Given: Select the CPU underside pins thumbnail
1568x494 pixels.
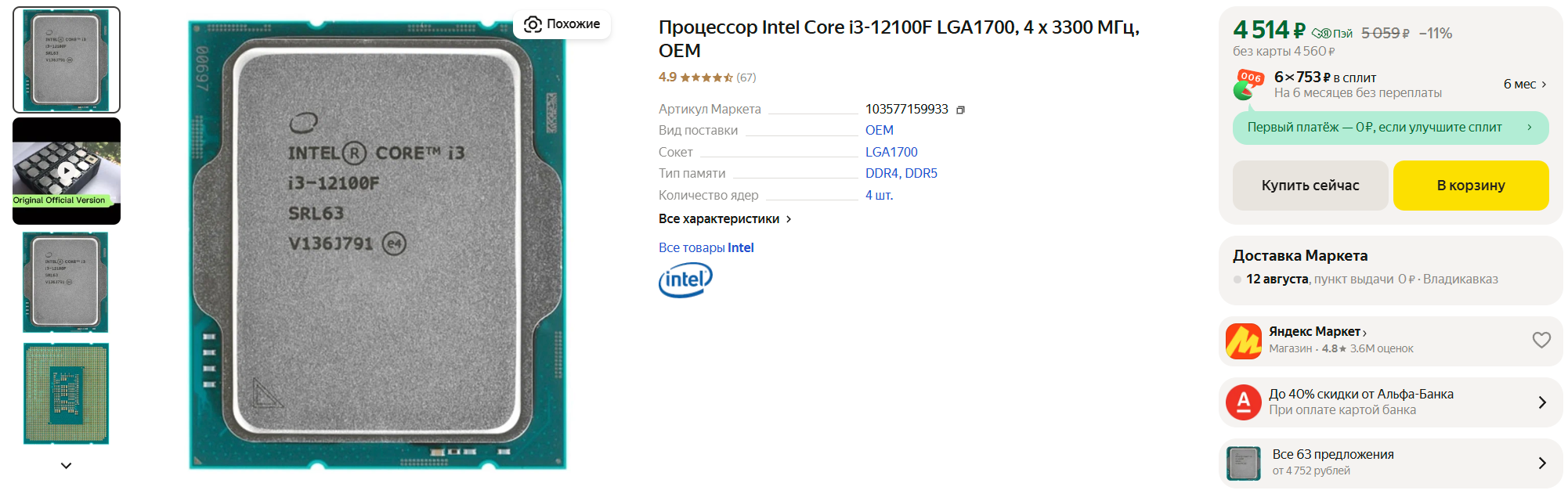Looking at the screenshot, I should [x=67, y=393].
